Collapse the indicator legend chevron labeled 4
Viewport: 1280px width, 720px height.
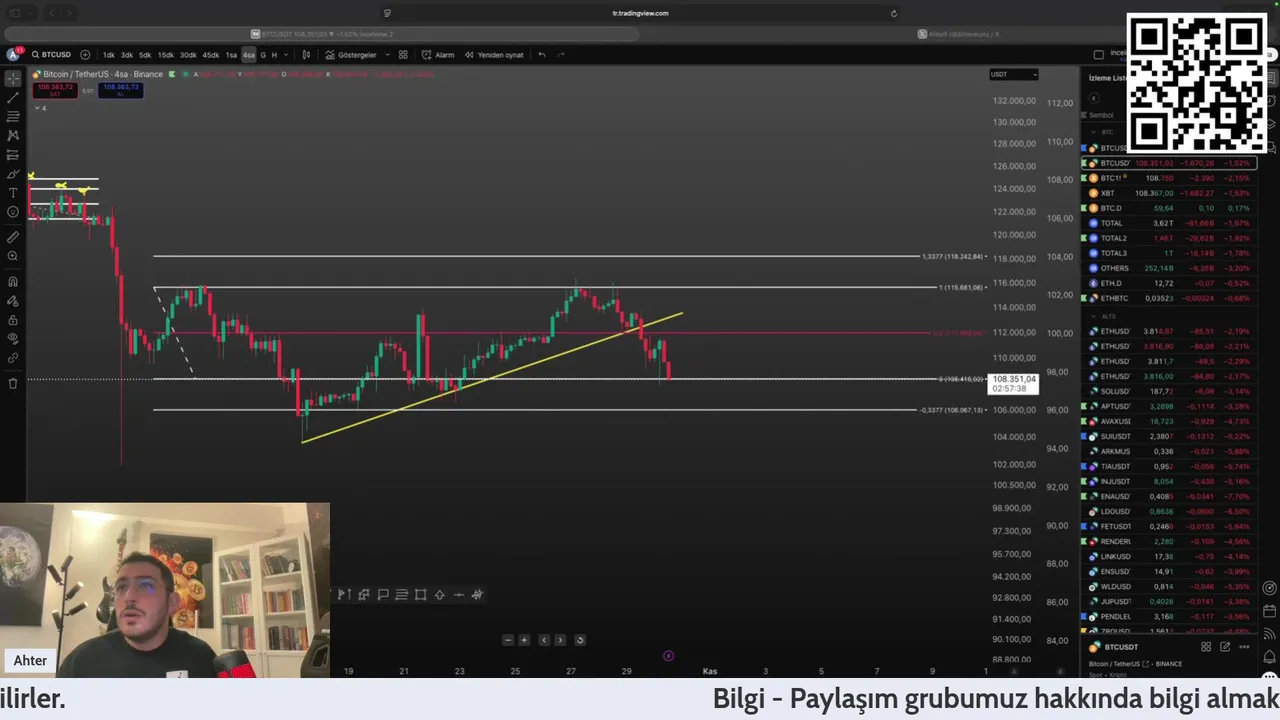[x=38, y=108]
